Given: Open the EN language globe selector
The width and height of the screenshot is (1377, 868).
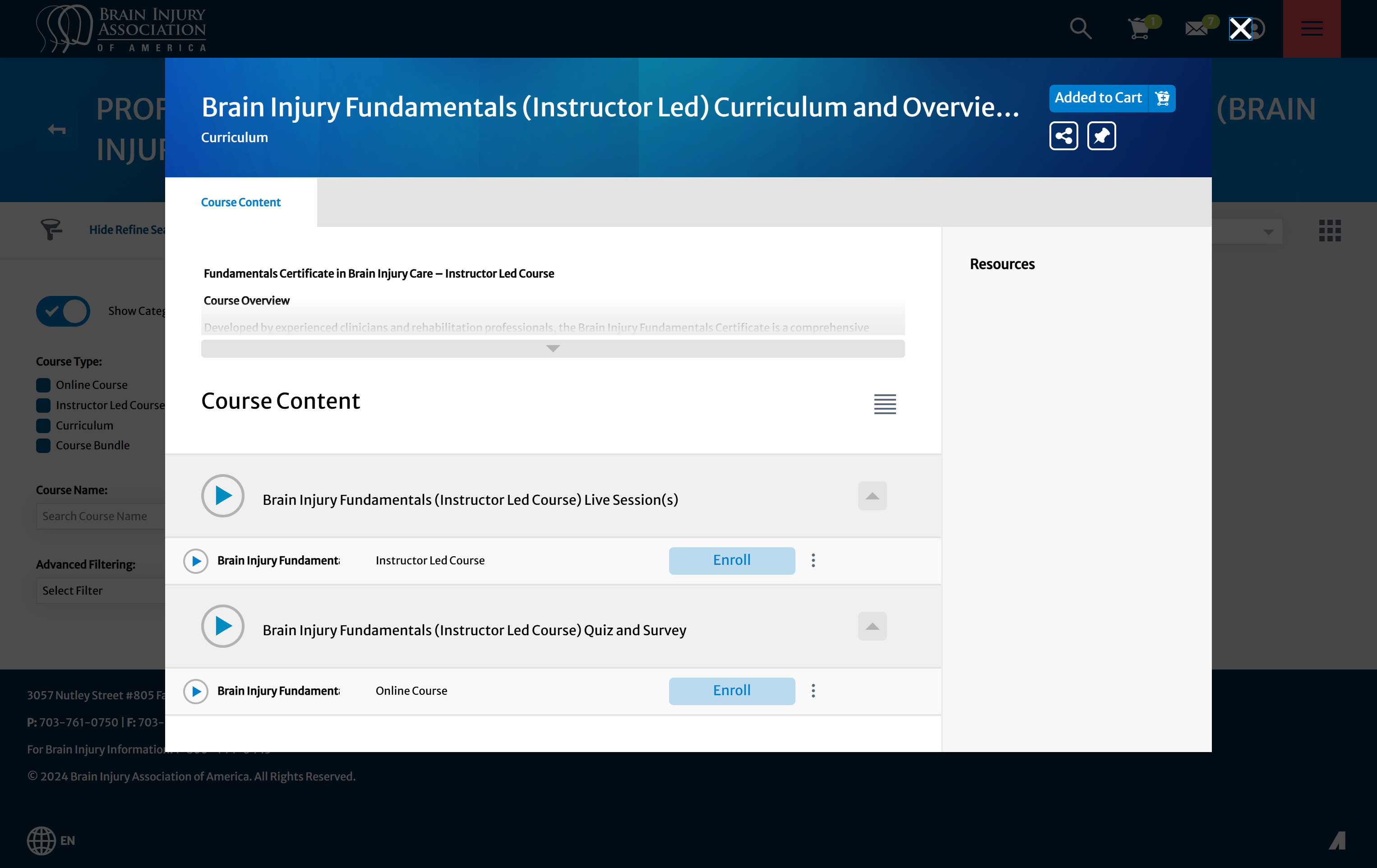Looking at the screenshot, I should click(x=51, y=840).
